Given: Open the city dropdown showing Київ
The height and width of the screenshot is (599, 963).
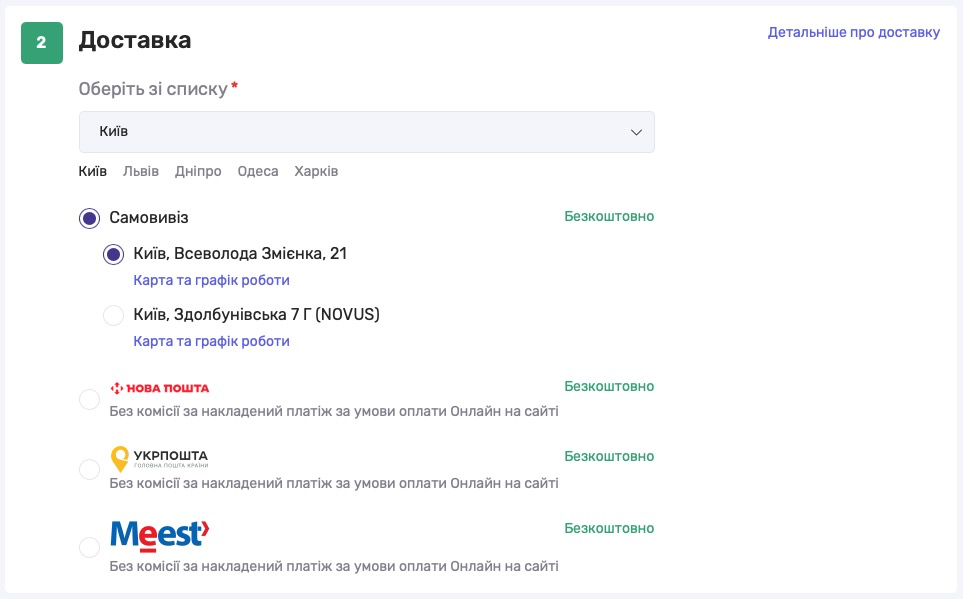Looking at the screenshot, I should click(x=366, y=132).
